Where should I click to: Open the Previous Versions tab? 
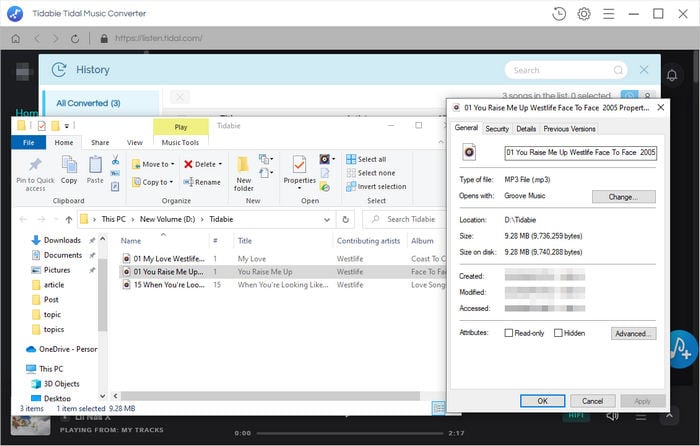click(x=569, y=129)
